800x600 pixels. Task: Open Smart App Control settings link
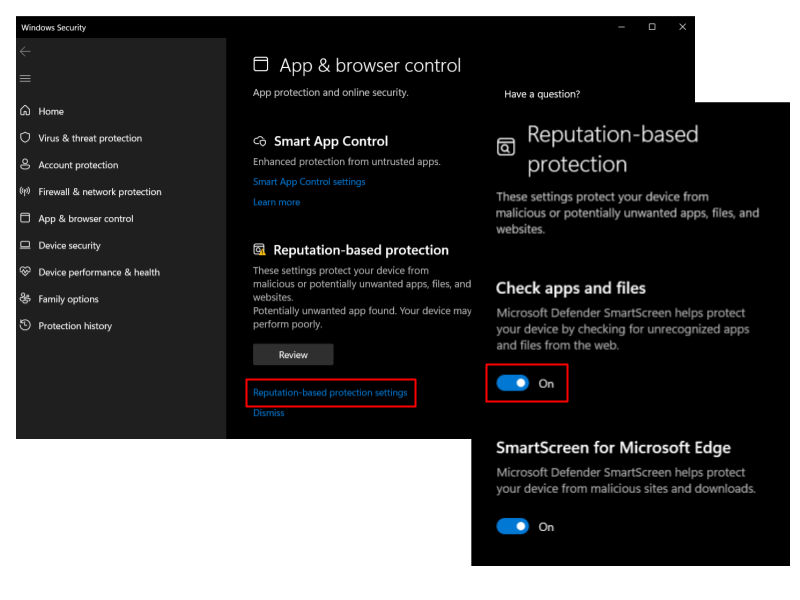coord(309,182)
